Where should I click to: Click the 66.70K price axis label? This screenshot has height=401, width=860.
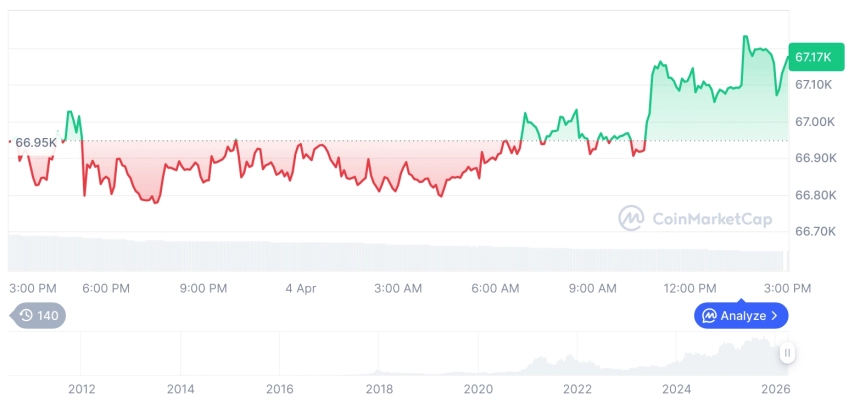coord(814,231)
